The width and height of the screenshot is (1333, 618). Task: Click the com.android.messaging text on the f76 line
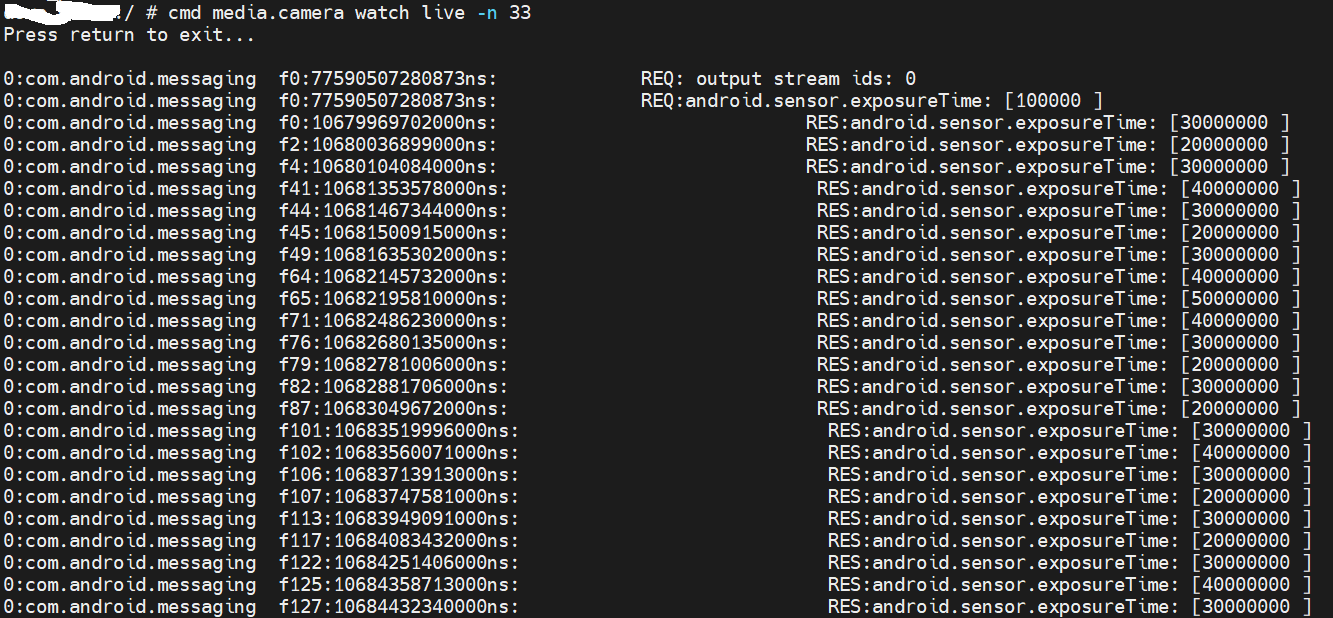[130, 343]
